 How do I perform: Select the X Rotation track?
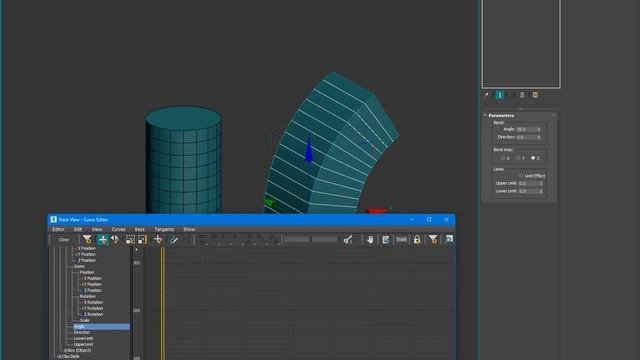point(93,302)
